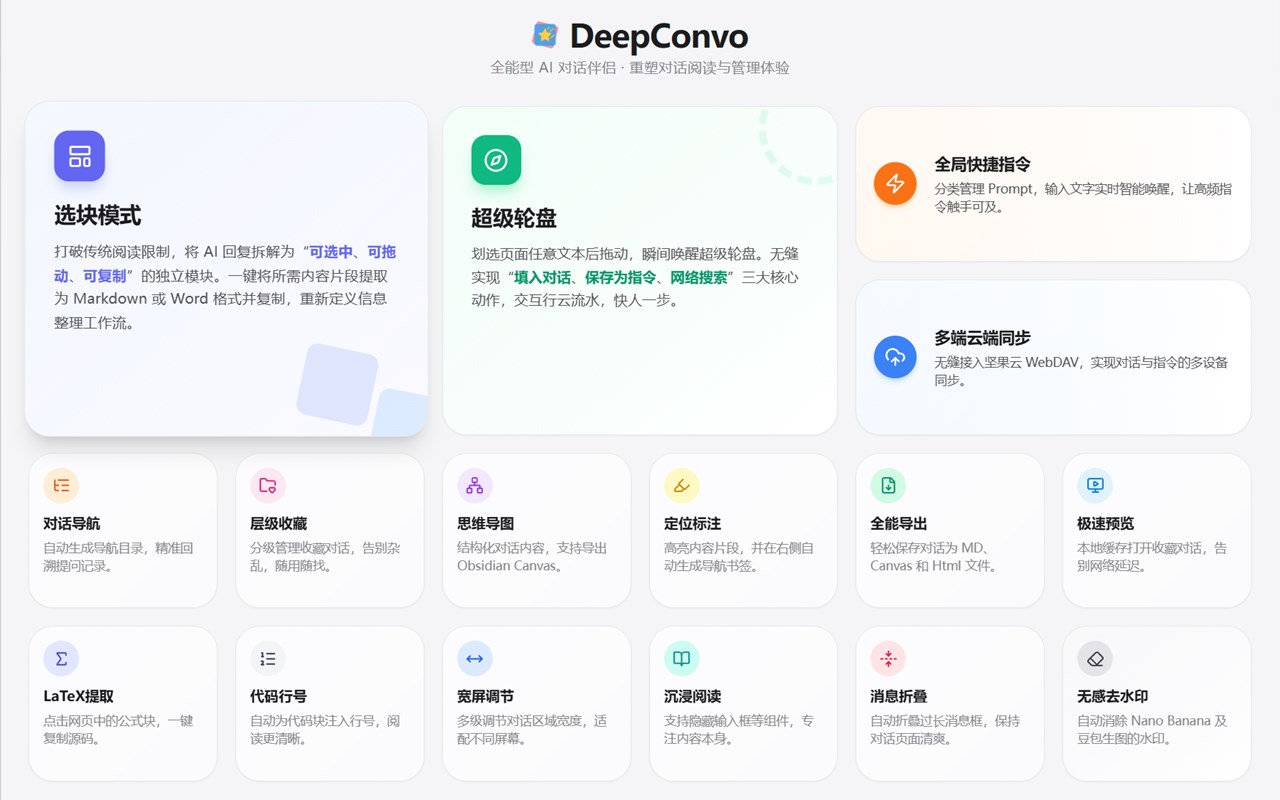The image size is (1280, 800).
Task: Click the 消息折叠 collapse icon
Action: pyautogui.click(x=888, y=658)
